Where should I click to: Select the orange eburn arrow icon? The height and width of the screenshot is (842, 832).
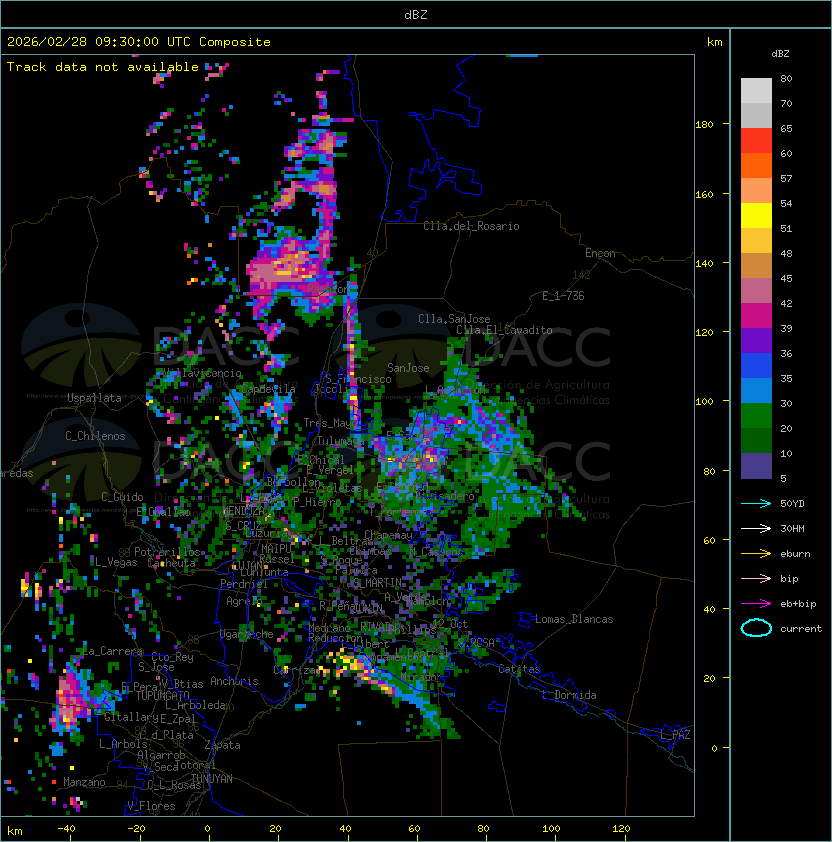coord(756,553)
